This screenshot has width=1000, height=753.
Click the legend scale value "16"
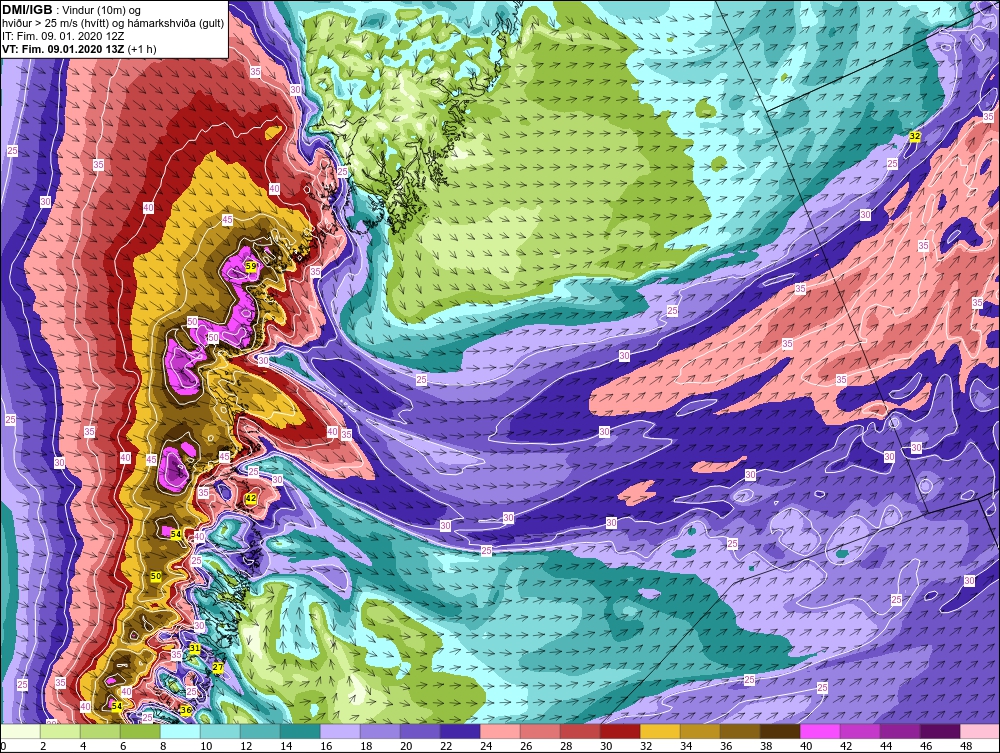(x=325, y=746)
